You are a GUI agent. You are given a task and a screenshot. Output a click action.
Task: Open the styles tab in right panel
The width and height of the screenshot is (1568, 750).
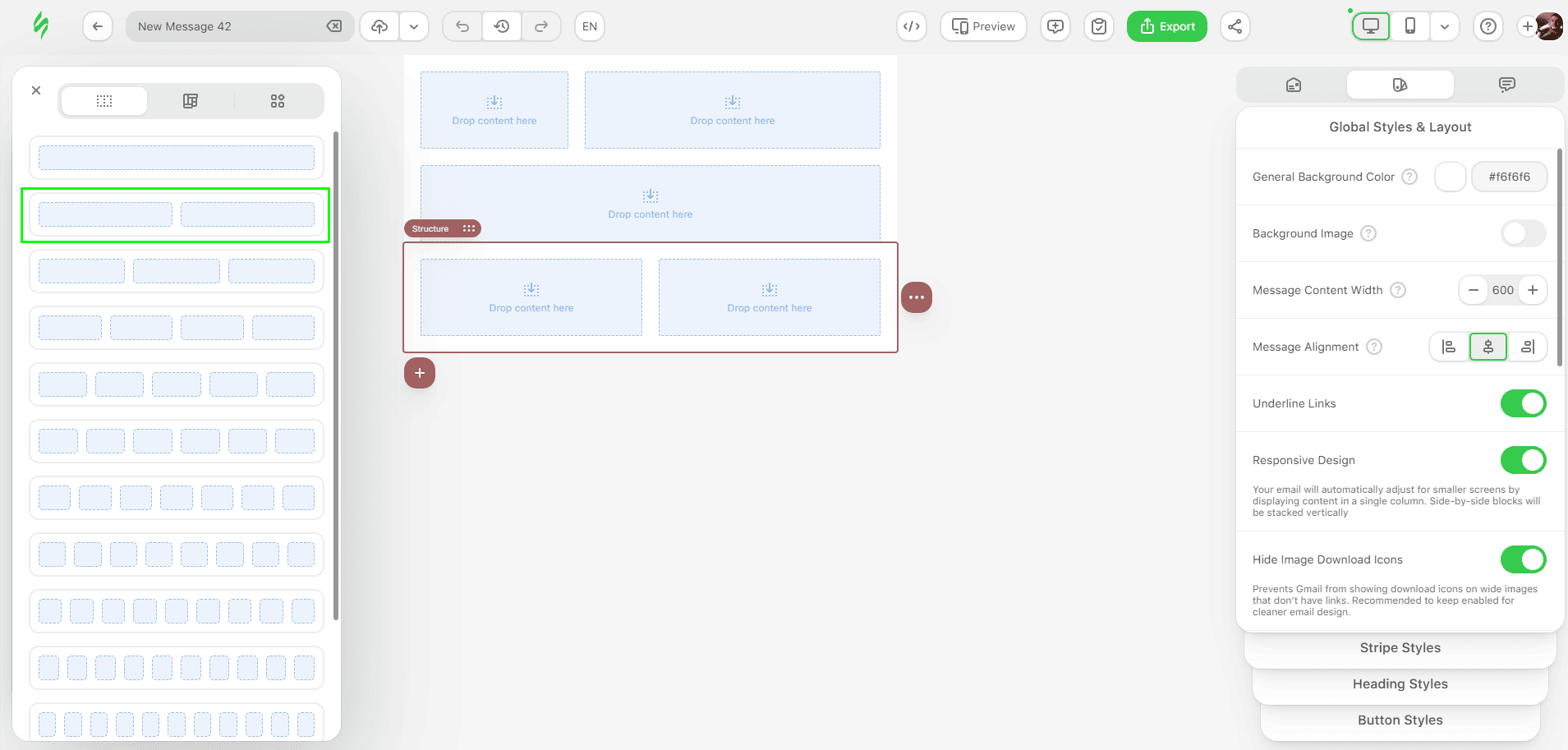[x=1400, y=85]
